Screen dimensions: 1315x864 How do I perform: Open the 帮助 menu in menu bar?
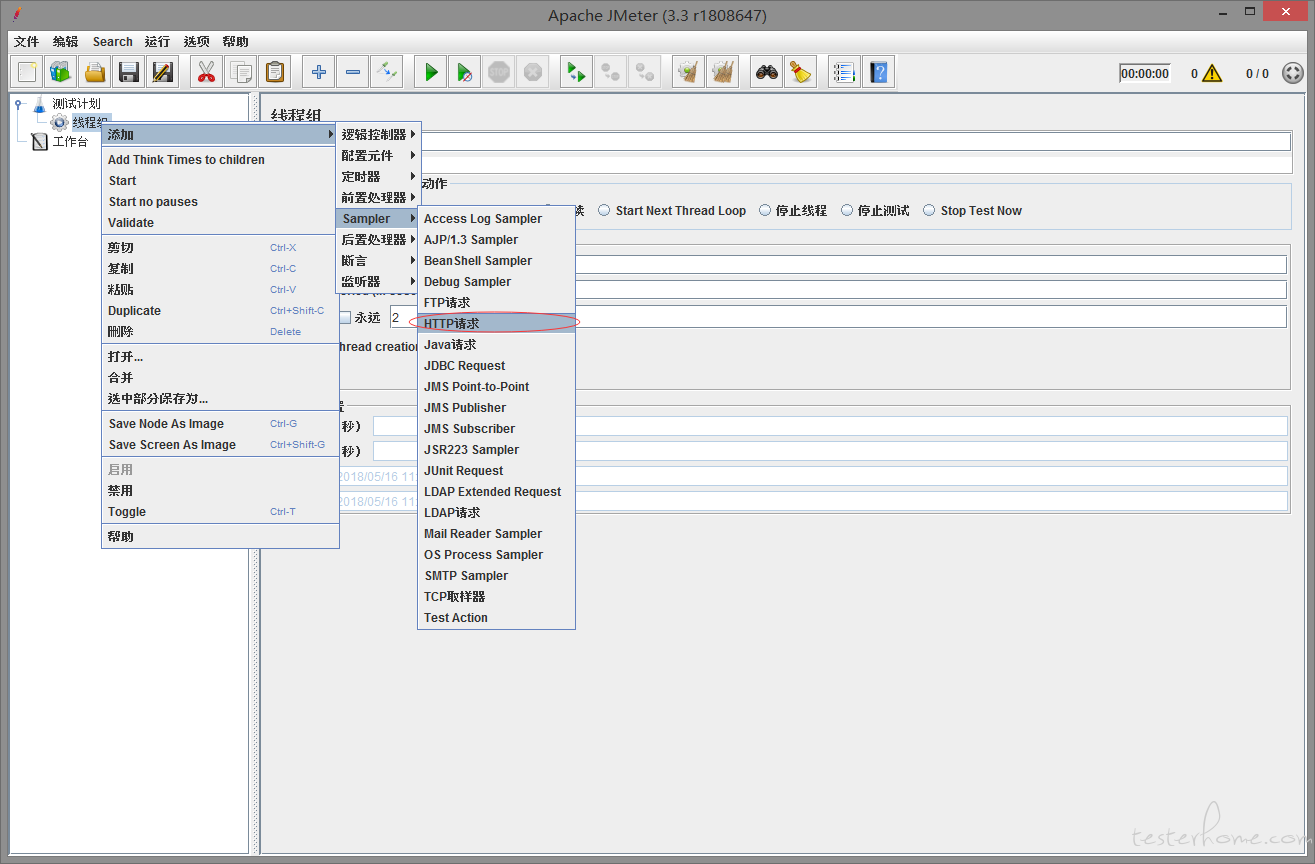pos(235,42)
